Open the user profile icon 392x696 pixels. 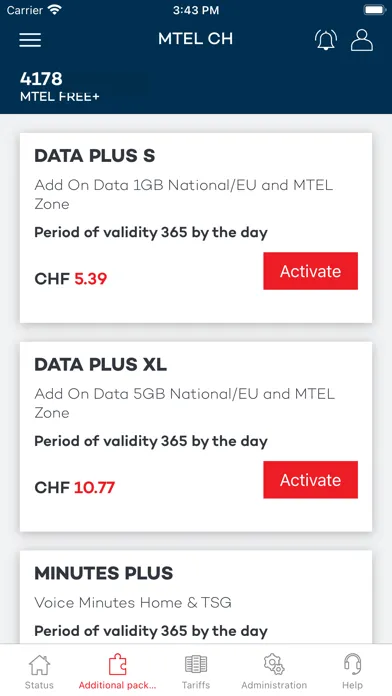pos(362,40)
